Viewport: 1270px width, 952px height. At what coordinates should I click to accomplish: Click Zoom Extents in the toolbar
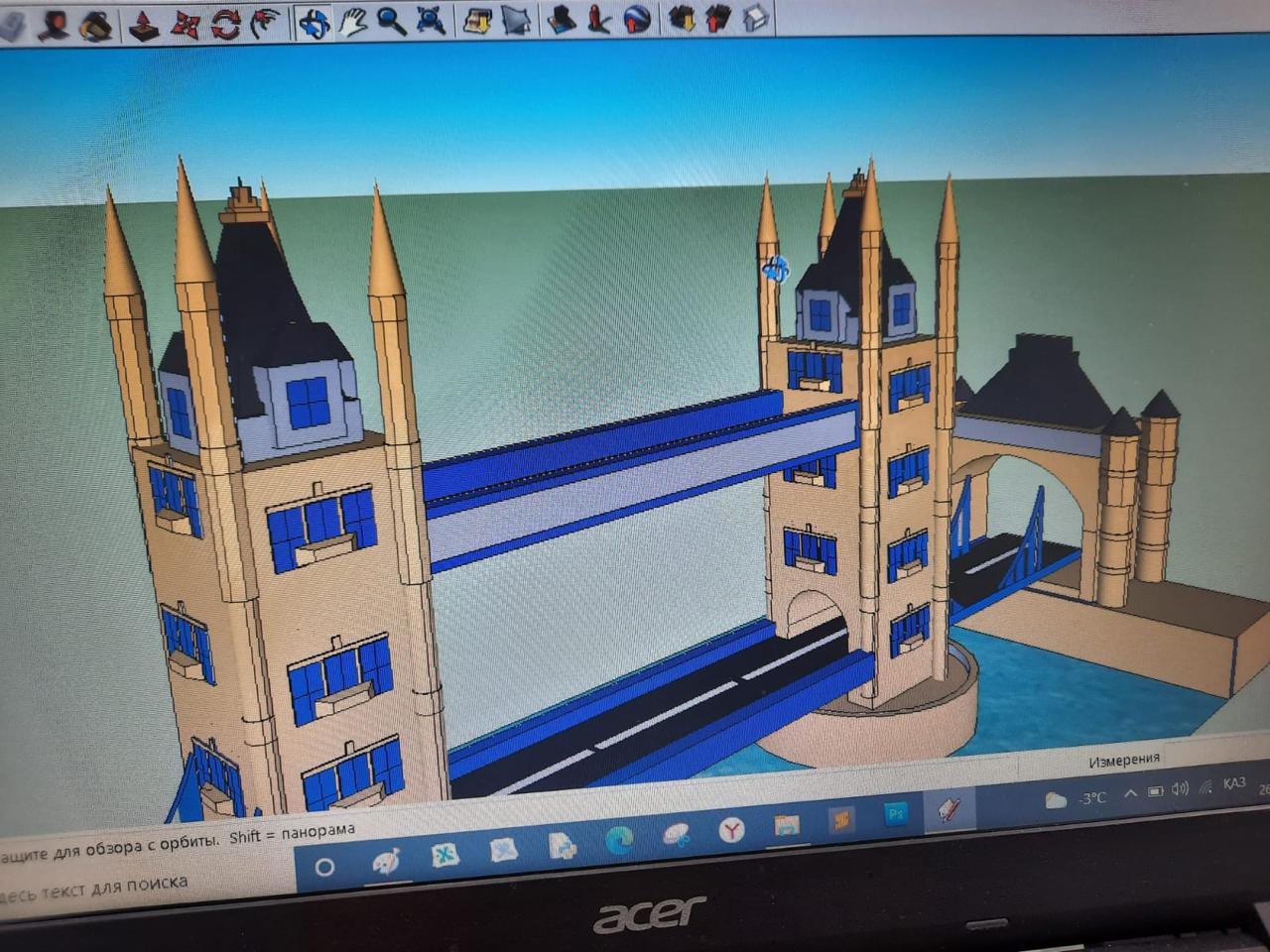tap(432, 20)
